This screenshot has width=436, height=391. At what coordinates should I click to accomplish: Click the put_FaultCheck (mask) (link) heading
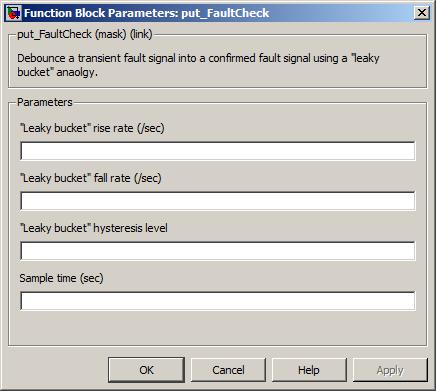pyautogui.click(x=85, y=34)
